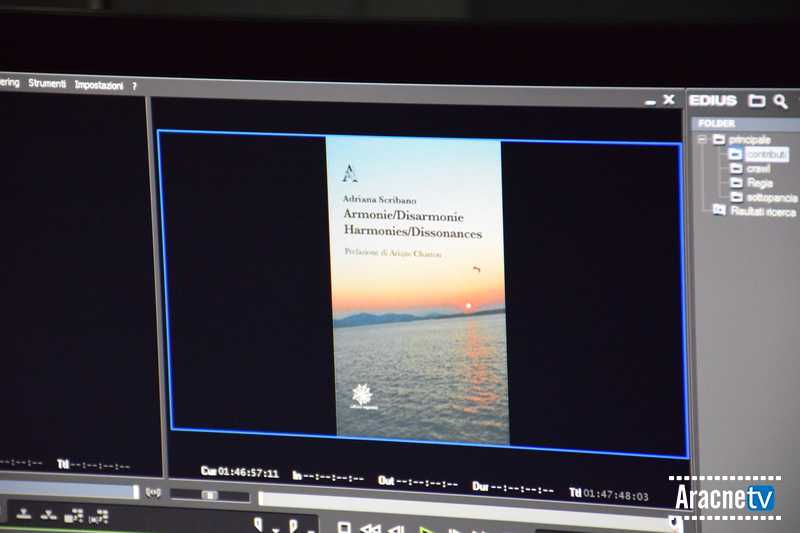Click the shuttle slider control

[210, 495]
